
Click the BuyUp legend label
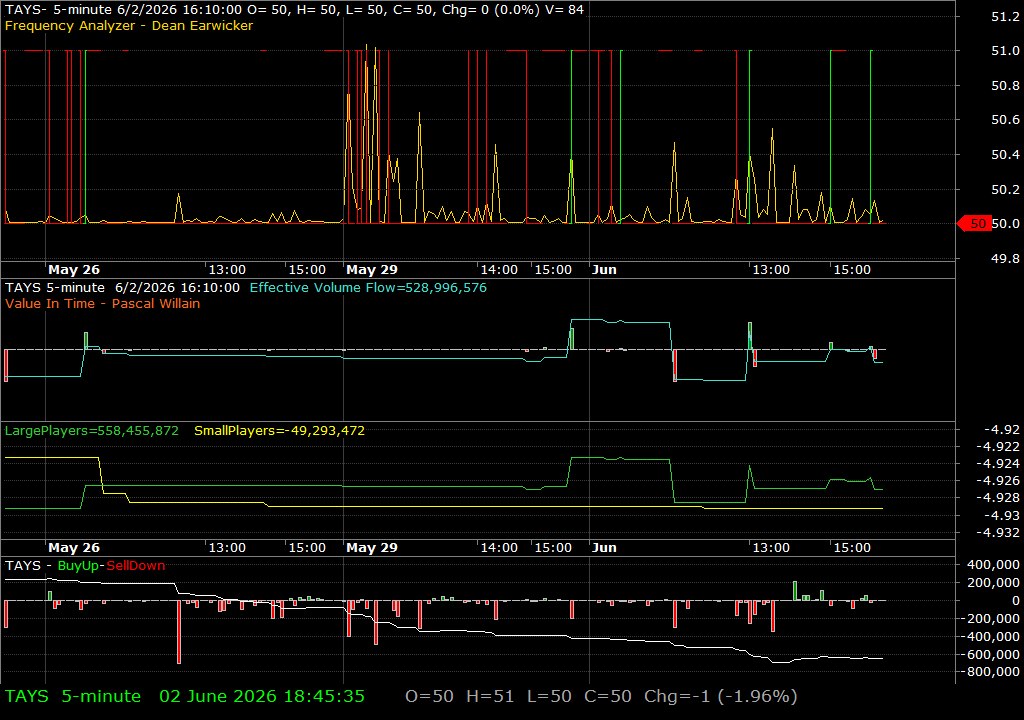(x=78, y=566)
